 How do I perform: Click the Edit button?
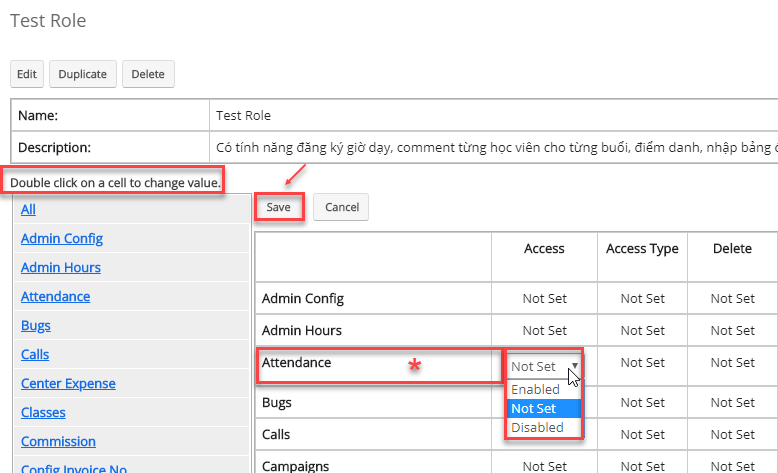(27, 74)
